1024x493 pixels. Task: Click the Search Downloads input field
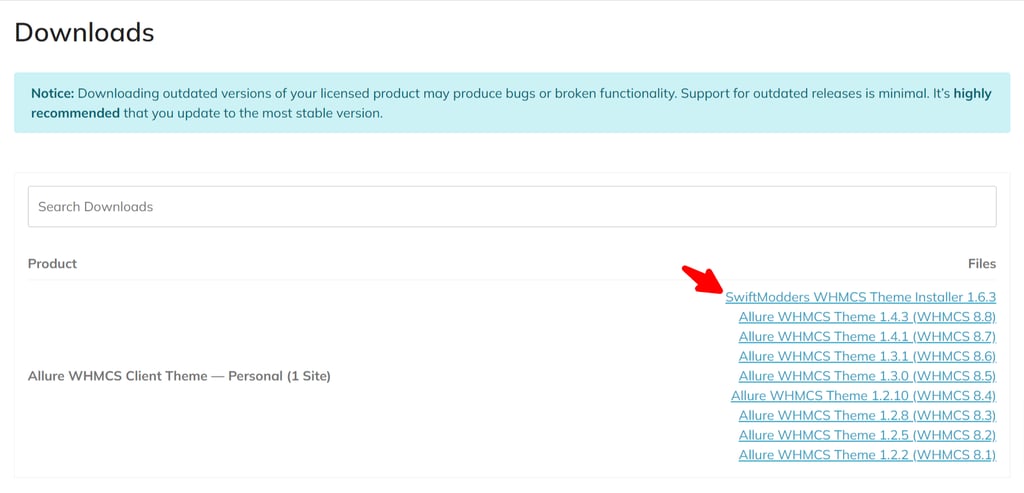click(511, 207)
